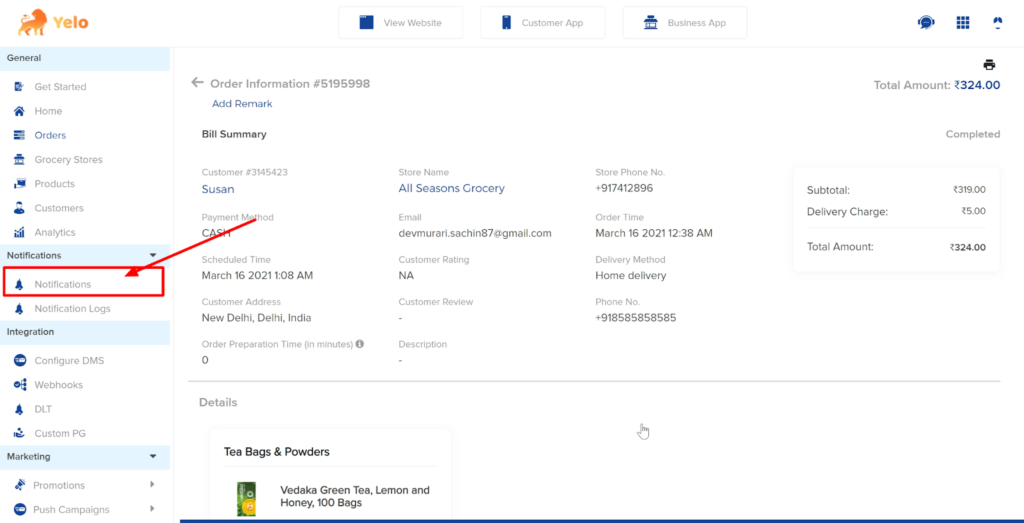
Task: Expand the Promotions submenu arrow
Action: (x=152, y=484)
